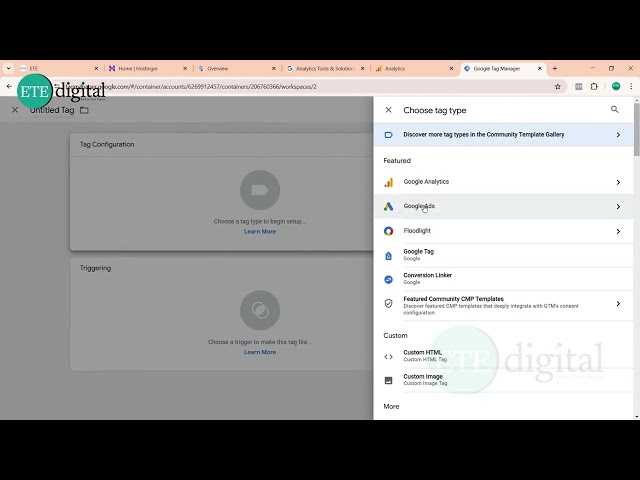Expand the Google Analytics row chevron

click(x=618, y=182)
